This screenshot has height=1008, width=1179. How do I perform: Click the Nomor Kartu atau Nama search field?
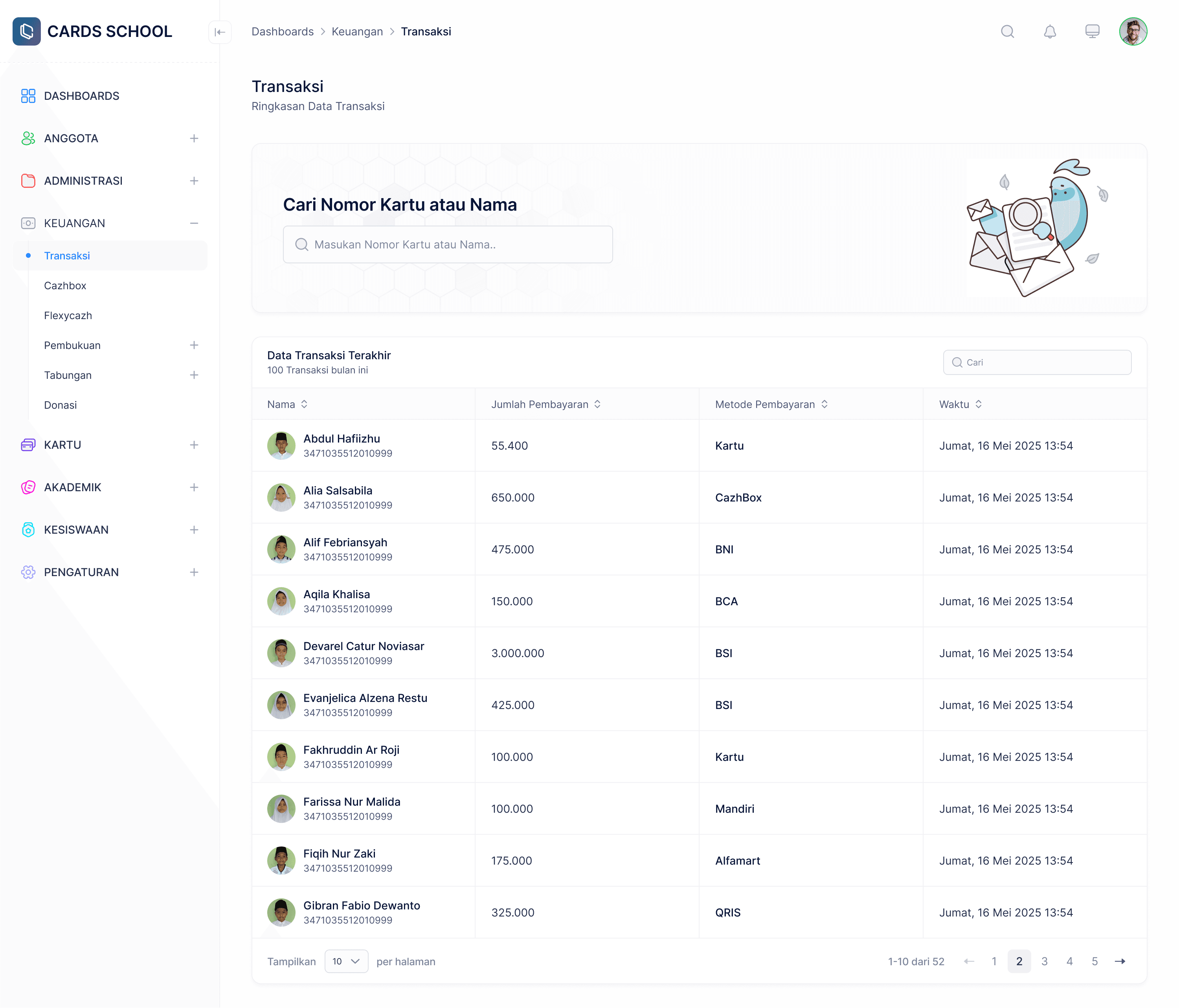448,244
